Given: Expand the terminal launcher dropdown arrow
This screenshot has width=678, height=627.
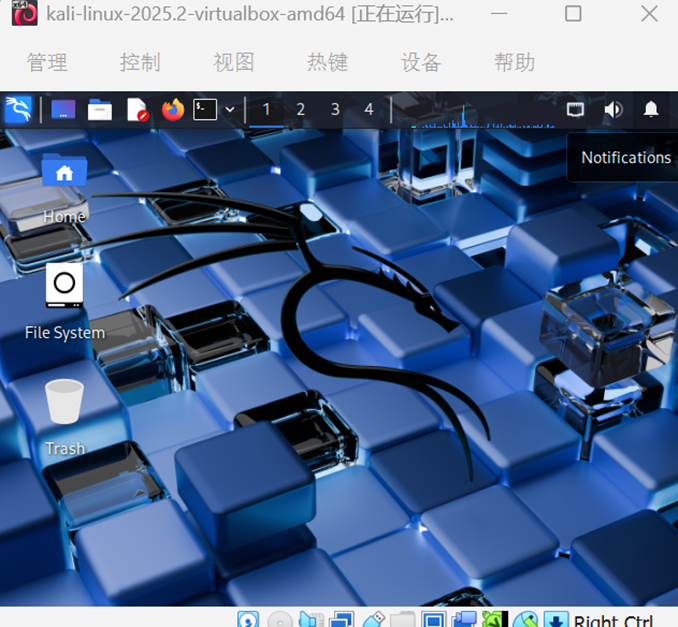Looking at the screenshot, I should point(230,110).
